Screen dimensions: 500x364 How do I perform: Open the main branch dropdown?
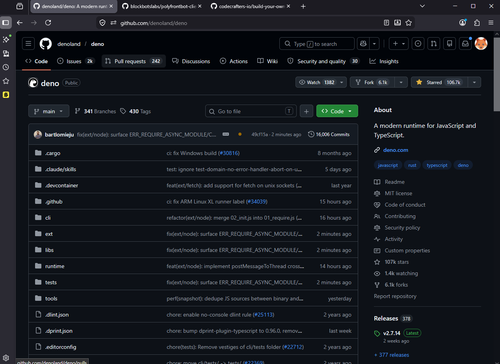click(x=49, y=111)
